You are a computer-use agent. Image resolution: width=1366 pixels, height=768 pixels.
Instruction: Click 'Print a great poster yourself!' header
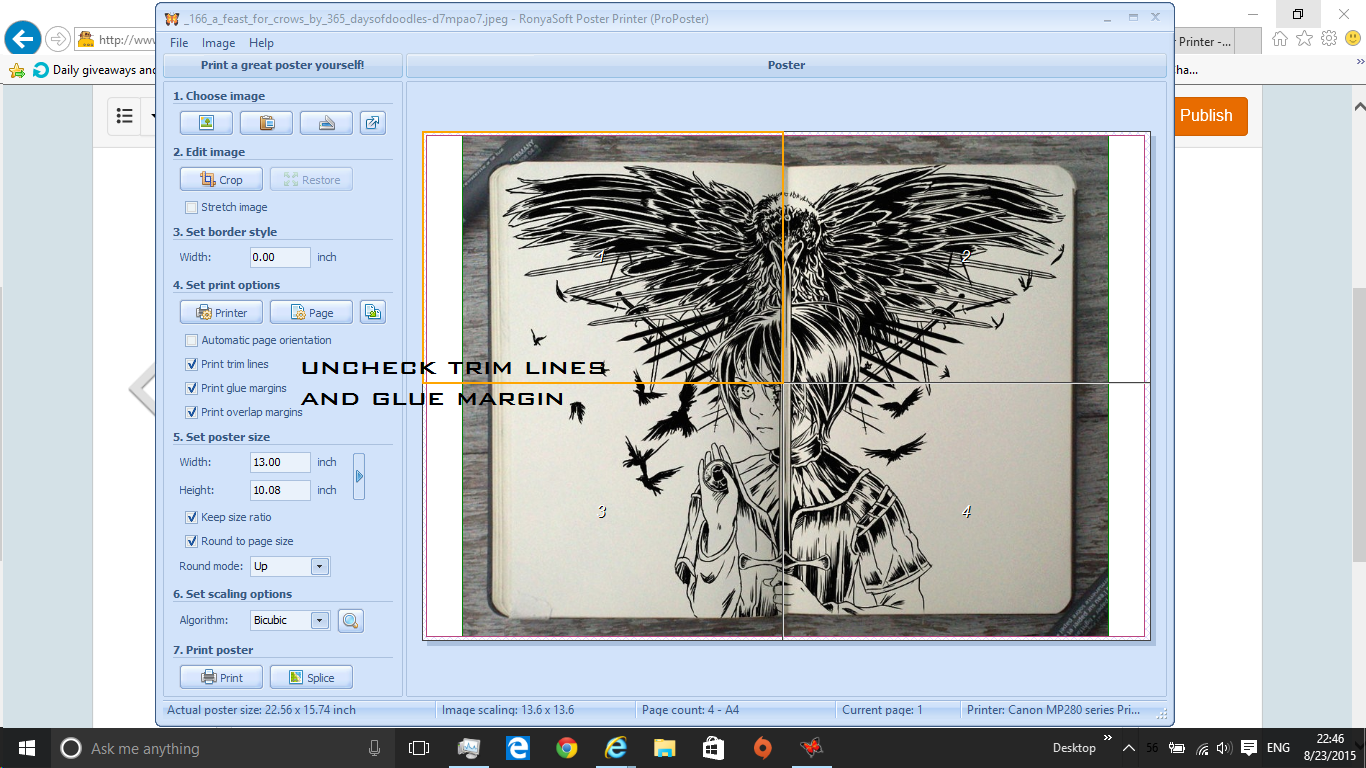(x=283, y=65)
